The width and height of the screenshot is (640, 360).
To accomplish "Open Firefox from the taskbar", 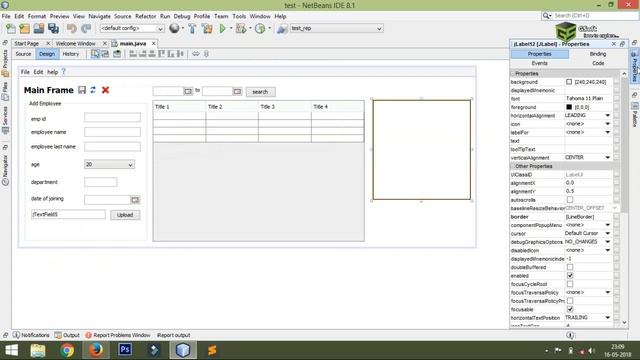I will coord(96,350).
